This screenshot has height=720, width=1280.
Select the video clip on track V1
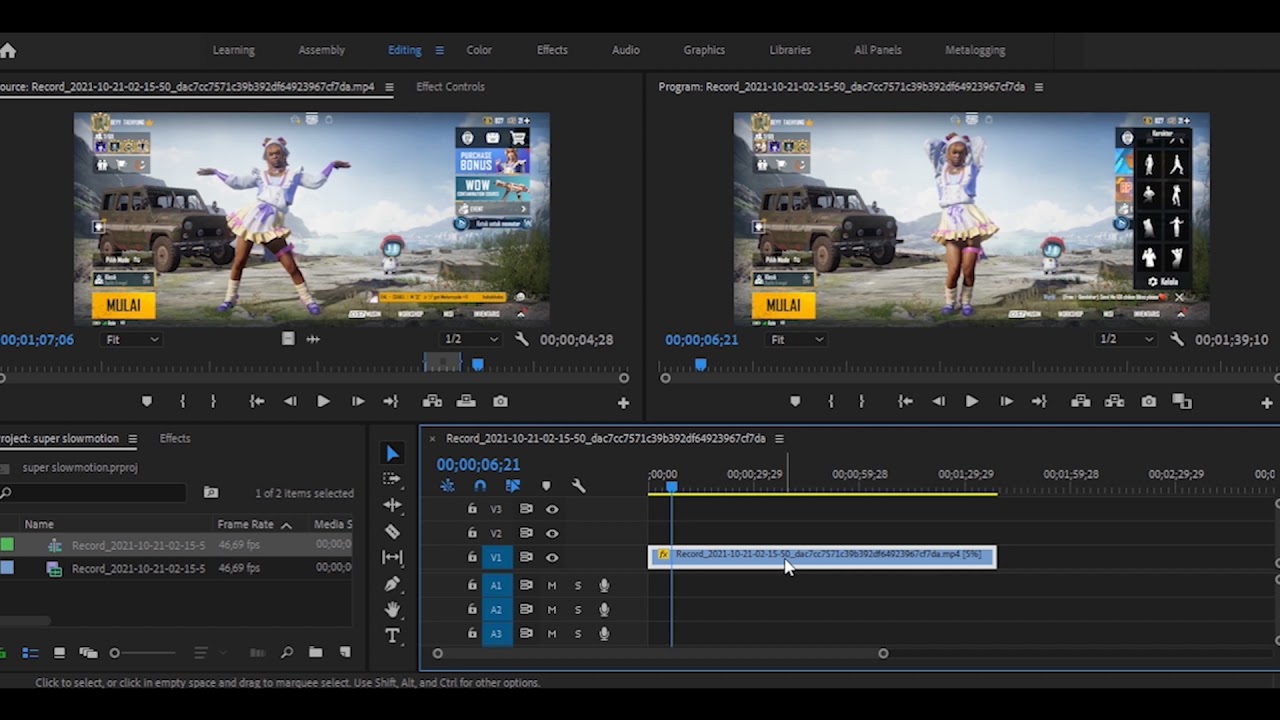point(880,556)
